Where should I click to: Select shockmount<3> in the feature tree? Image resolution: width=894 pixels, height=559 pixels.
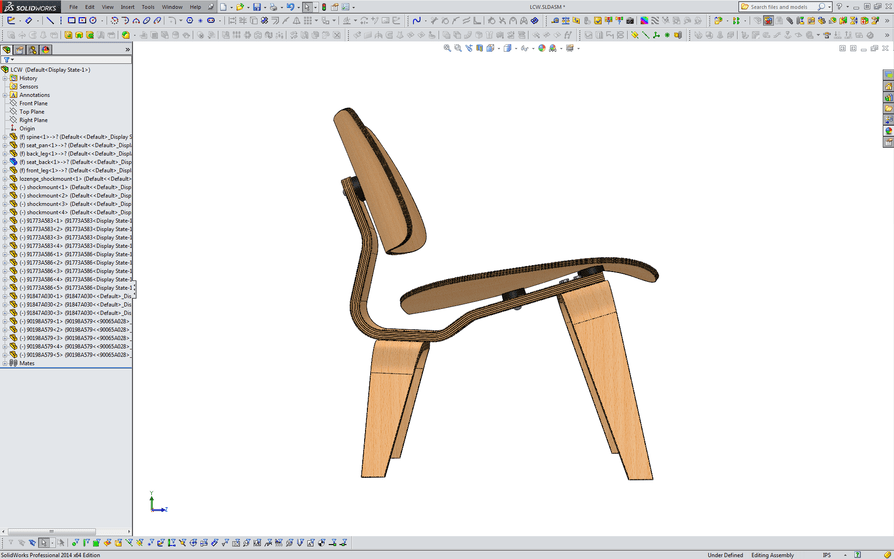75,204
